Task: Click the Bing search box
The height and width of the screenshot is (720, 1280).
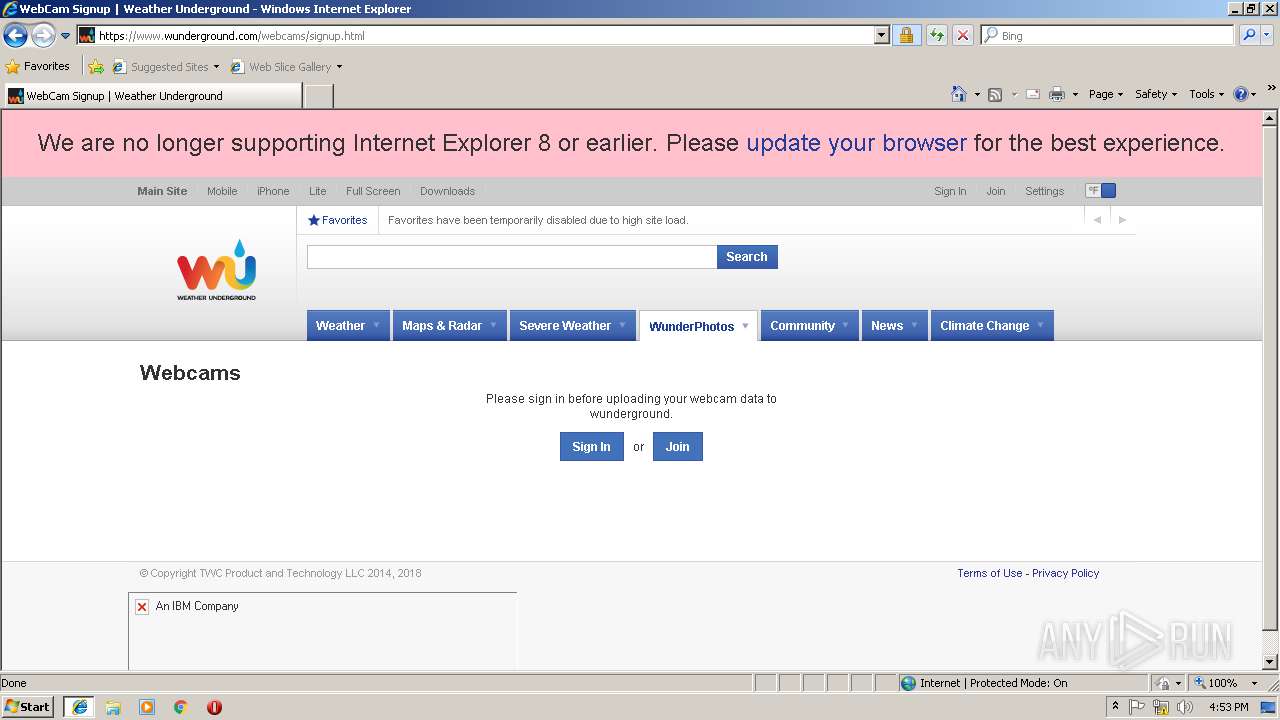Action: (x=1108, y=36)
